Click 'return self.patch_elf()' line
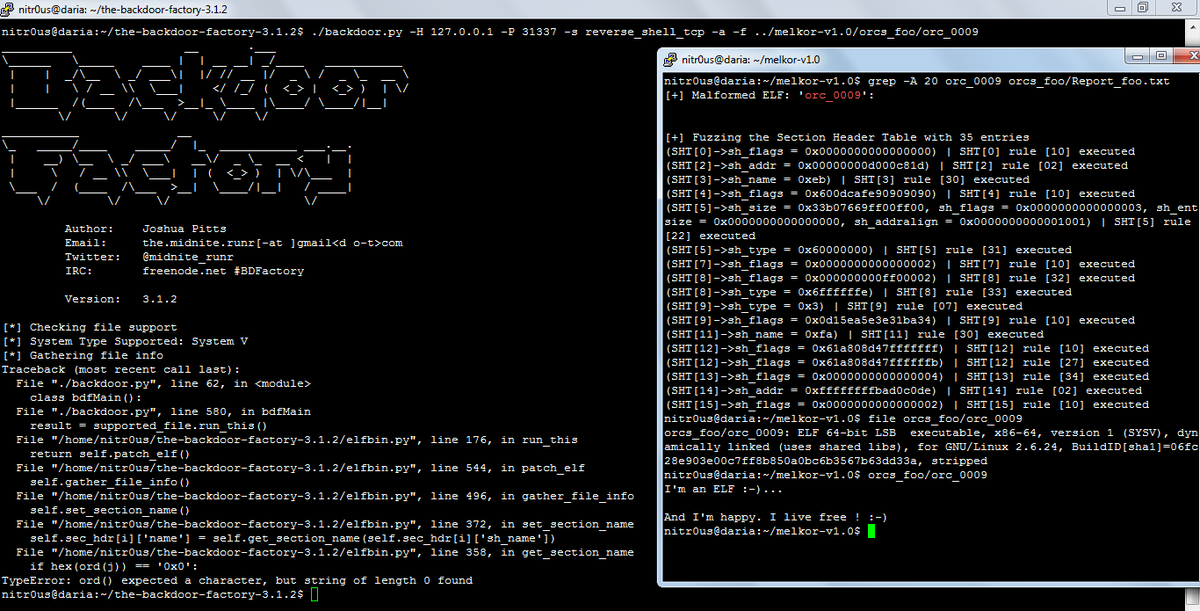This screenshot has width=1200, height=611. 110,453
